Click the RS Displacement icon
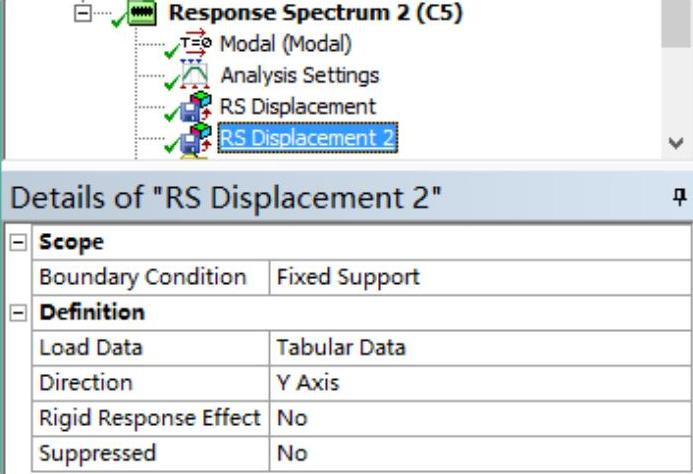Screen dimensions: 693x474 tap(193, 106)
